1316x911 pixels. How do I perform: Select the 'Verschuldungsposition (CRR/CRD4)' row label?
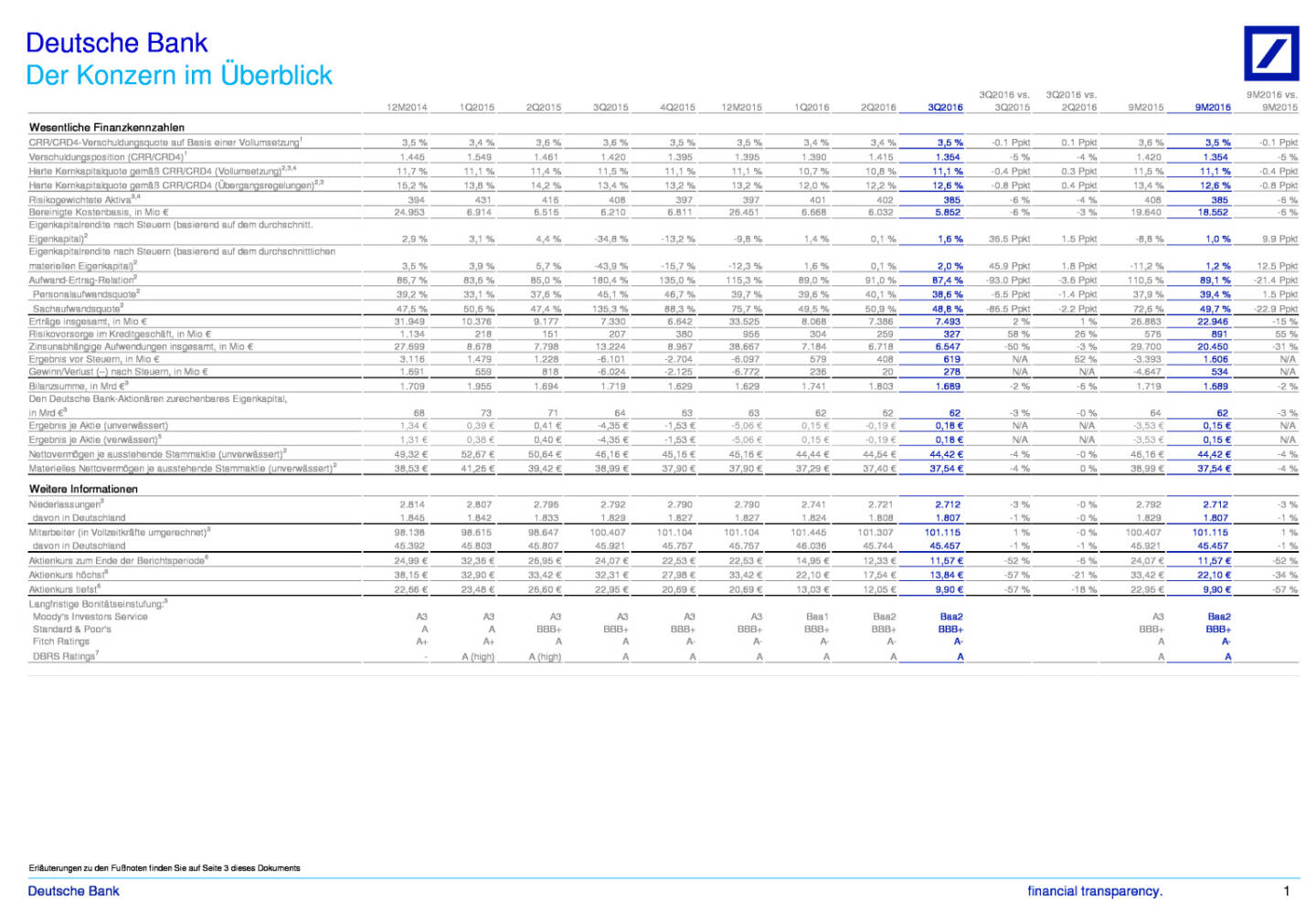pyautogui.click(x=108, y=157)
